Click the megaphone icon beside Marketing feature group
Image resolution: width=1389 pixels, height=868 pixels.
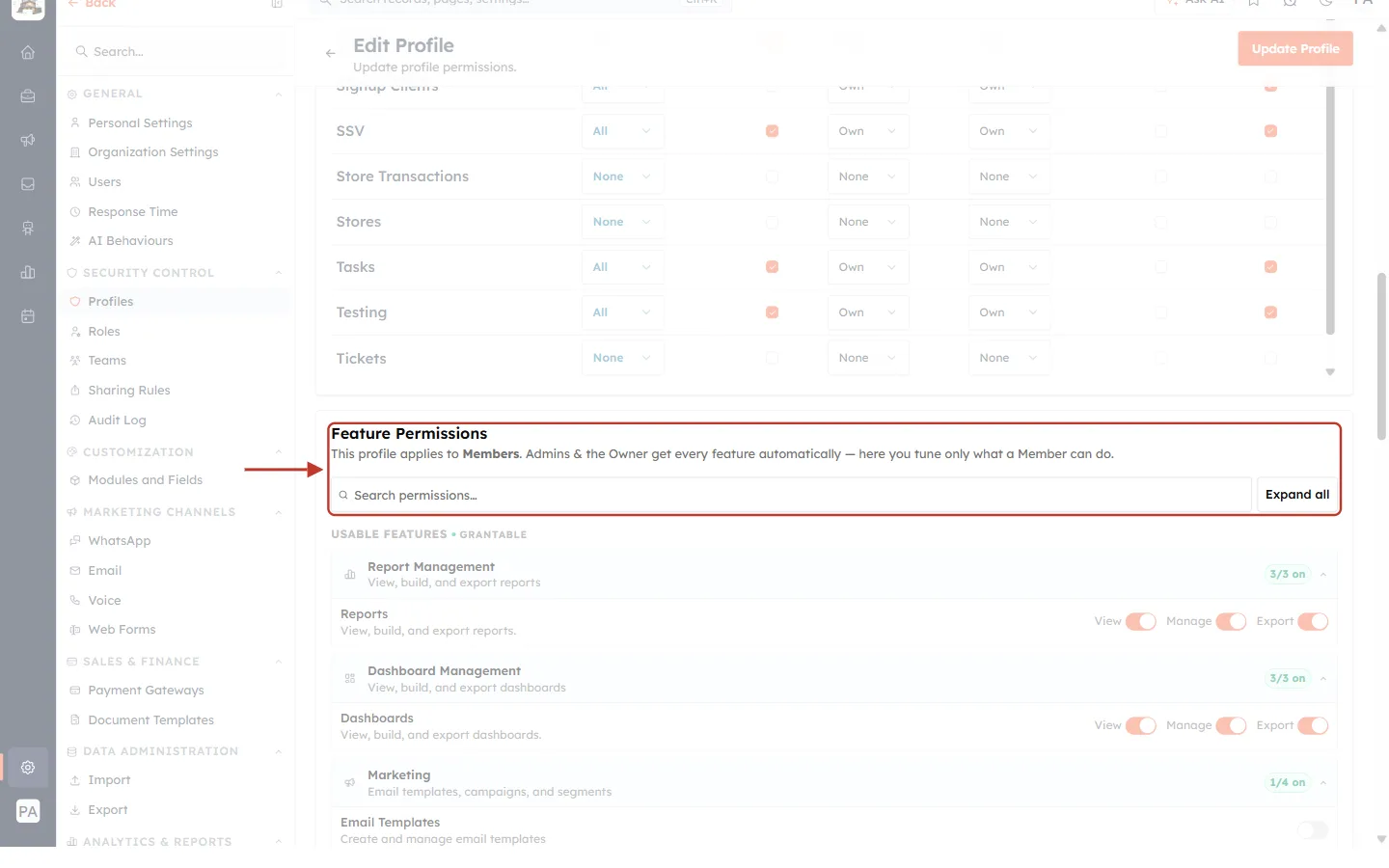(x=350, y=783)
